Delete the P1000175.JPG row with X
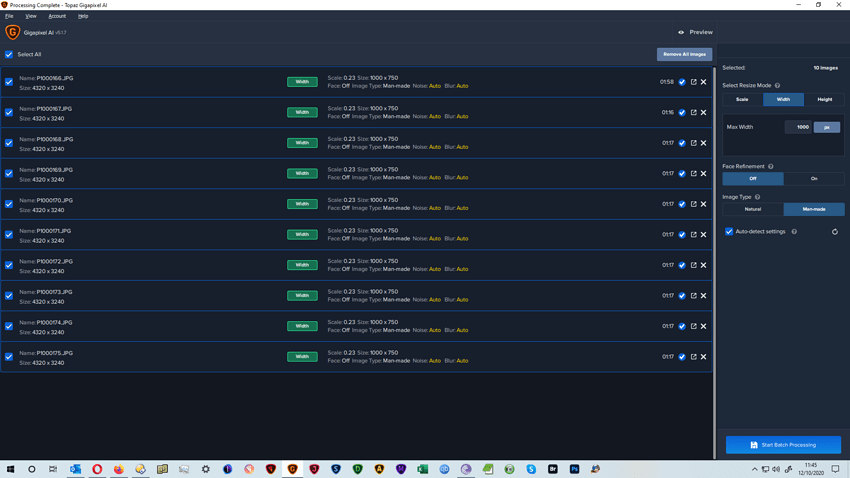The height and width of the screenshot is (478, 850). coord(704,357)
